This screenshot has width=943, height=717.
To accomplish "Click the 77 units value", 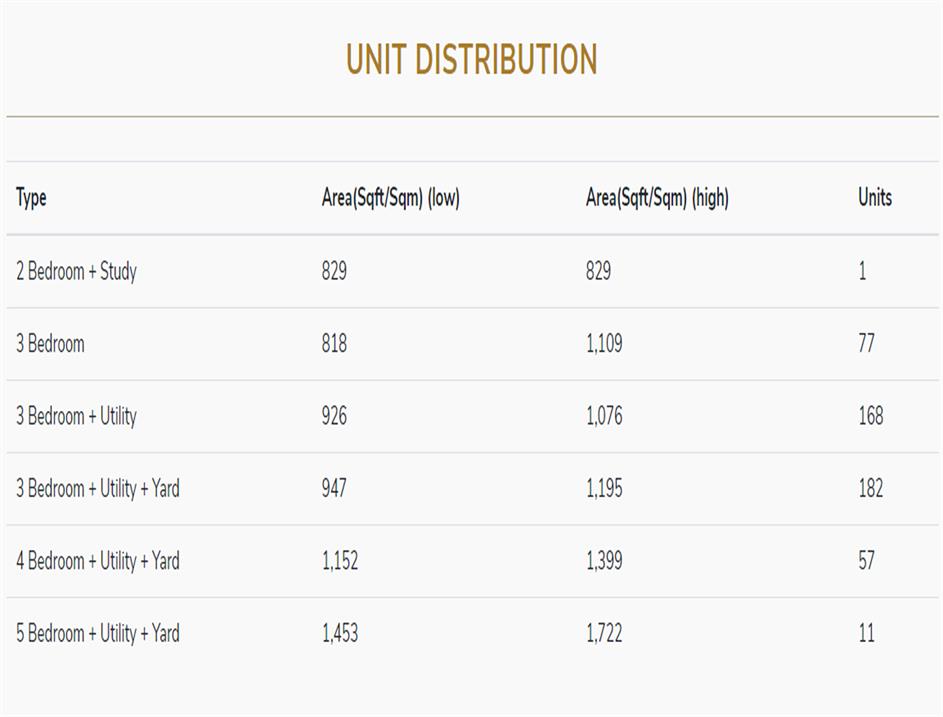I will coord(866,344).
